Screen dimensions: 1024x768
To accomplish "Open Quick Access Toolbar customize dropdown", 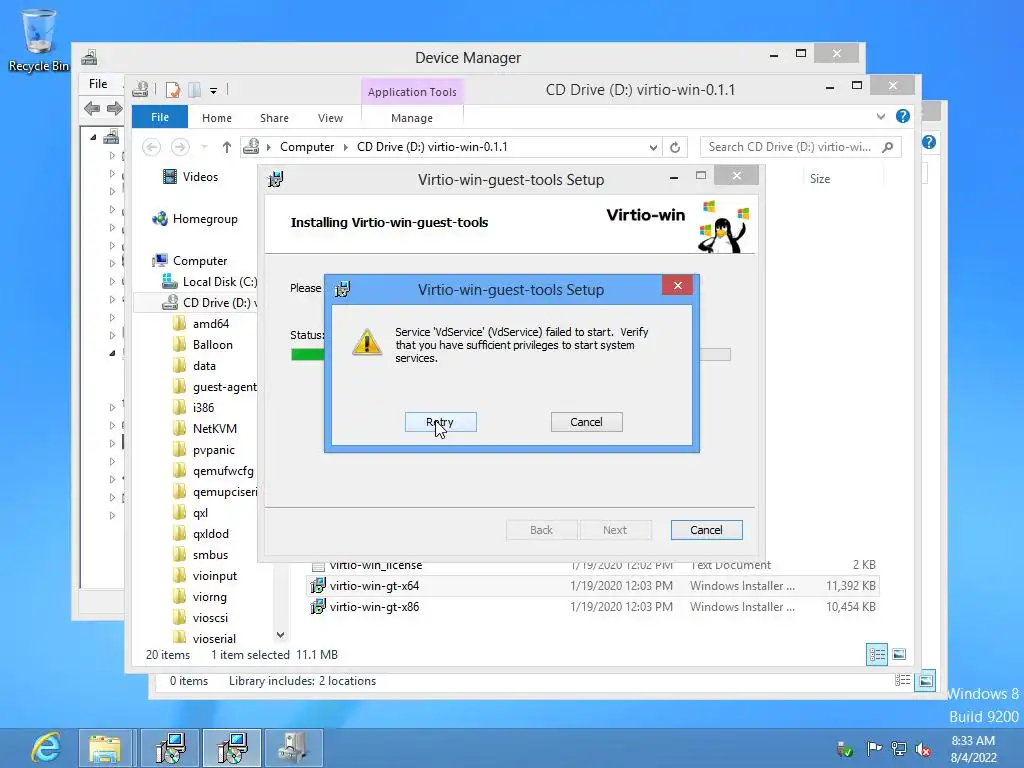I will [x=214, y=90].
